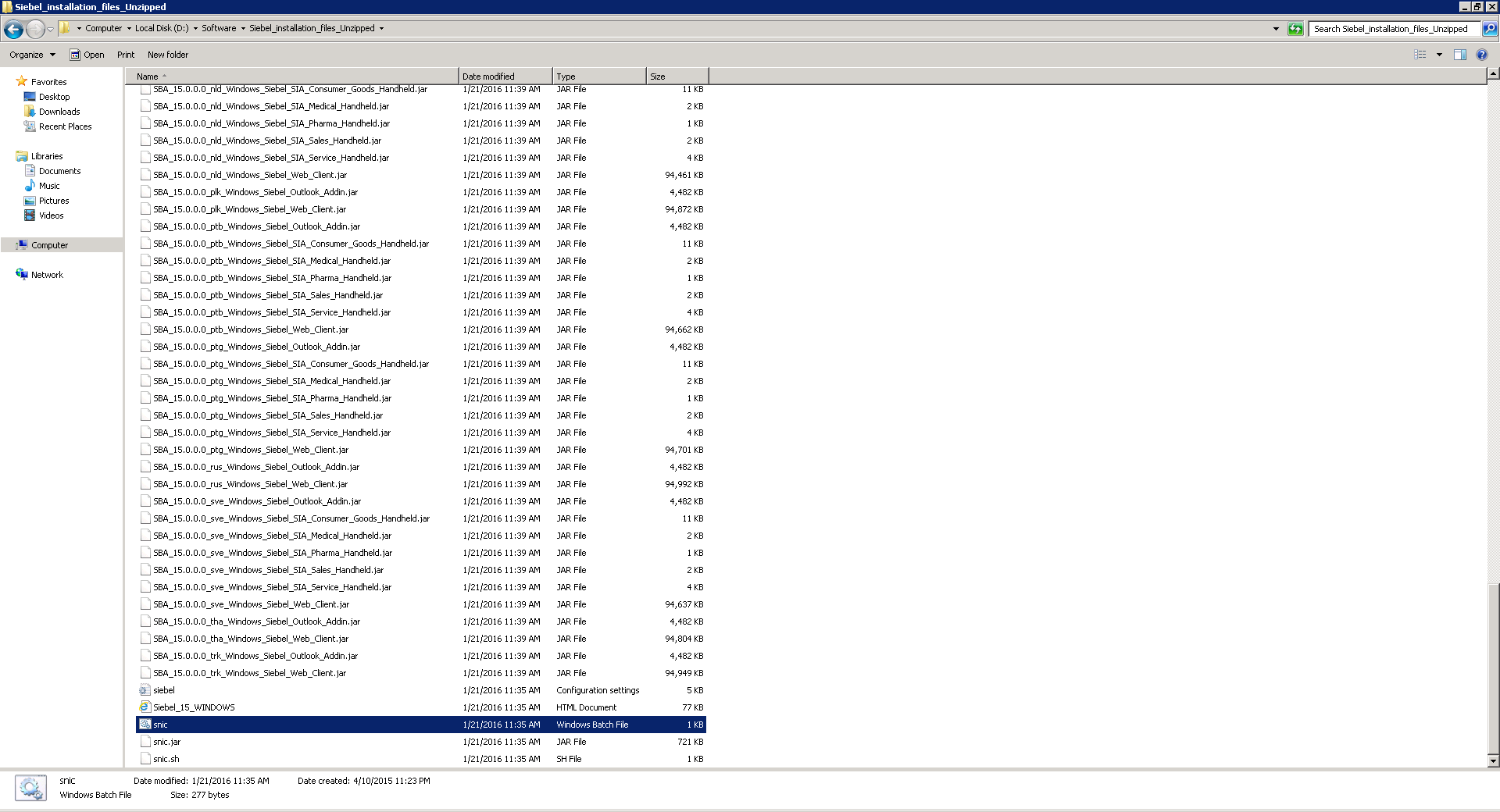The width and height of the screenshot is (1500, 812).
Task: Click the batch file icon in details pane
Action: point(30,788)
